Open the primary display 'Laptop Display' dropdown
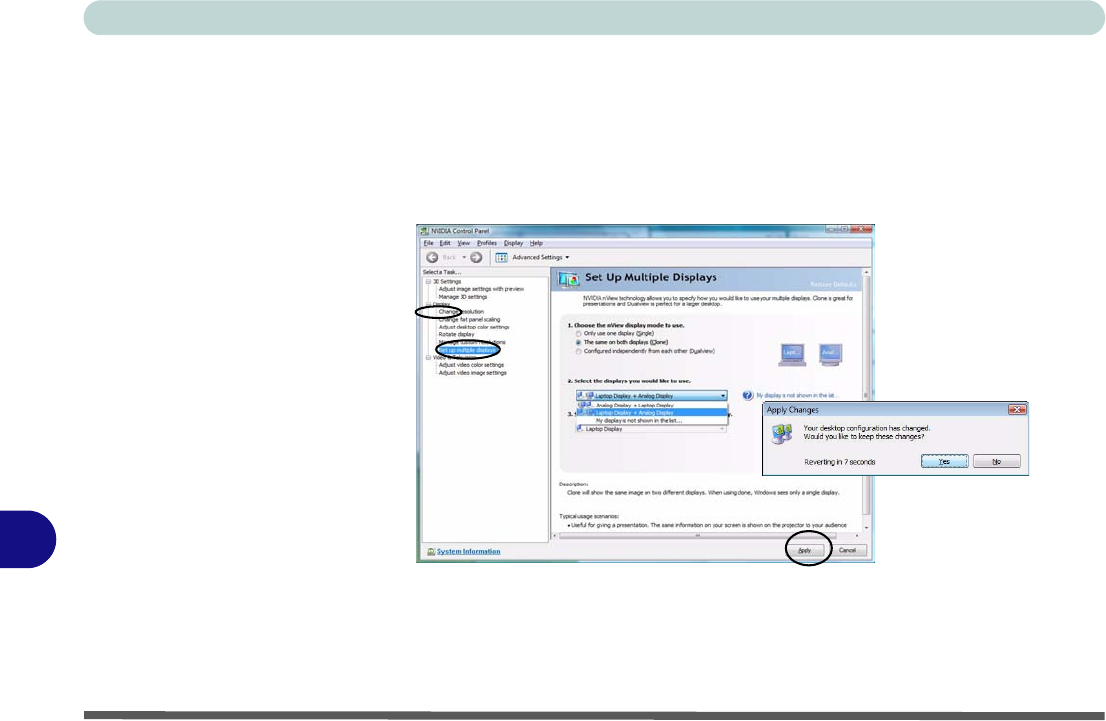1106x721 pixels. [651, 429]
